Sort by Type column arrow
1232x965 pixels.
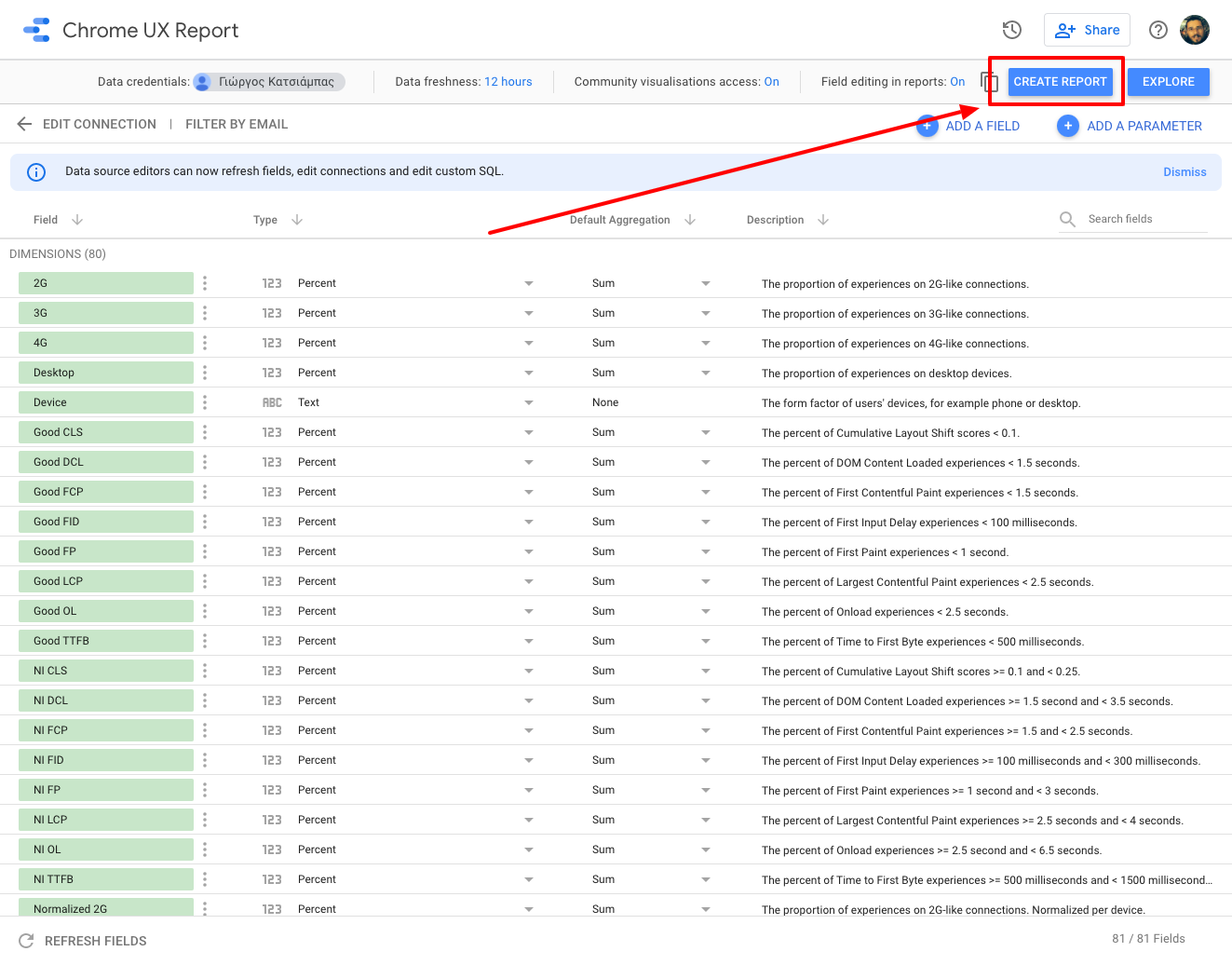(297, 220)
